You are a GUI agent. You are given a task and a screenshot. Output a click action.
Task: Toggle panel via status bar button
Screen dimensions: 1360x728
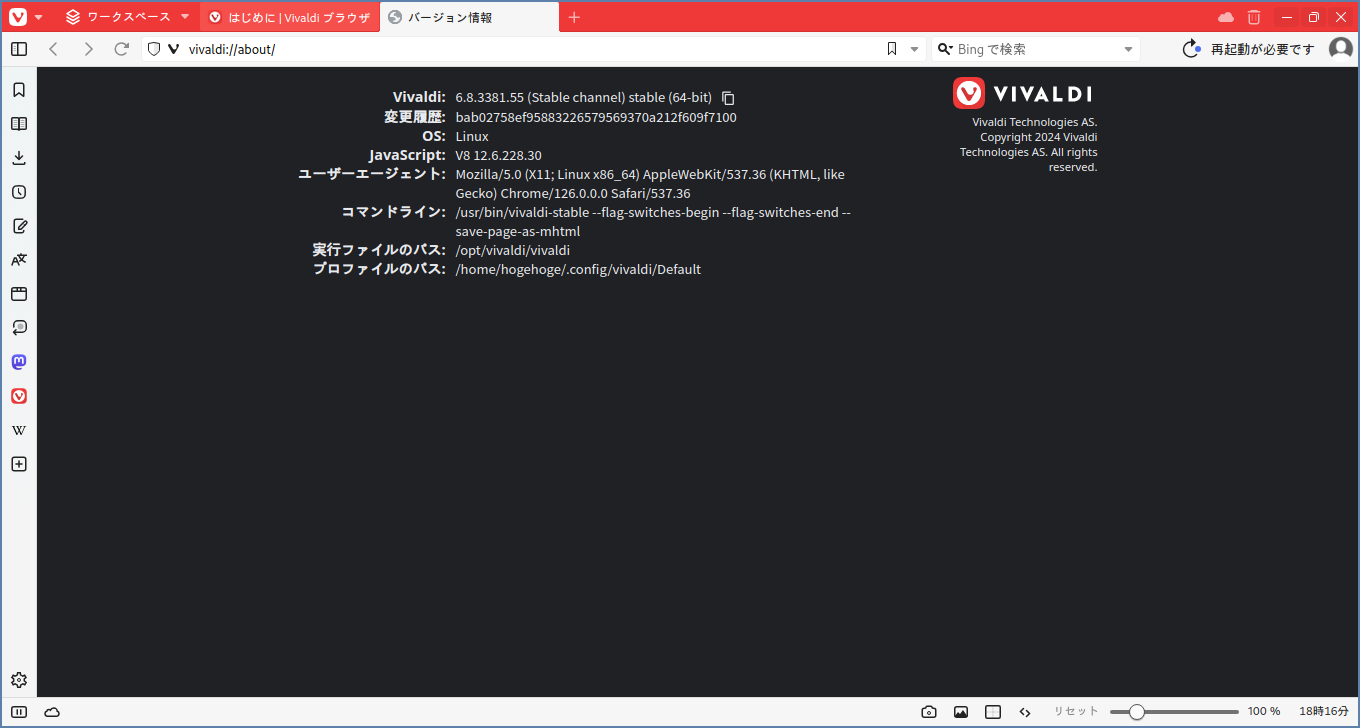(x=19, y=712)
